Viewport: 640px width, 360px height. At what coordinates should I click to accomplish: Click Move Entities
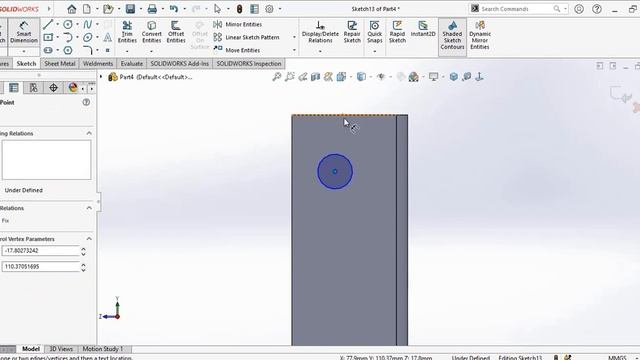tap(237, 50)
